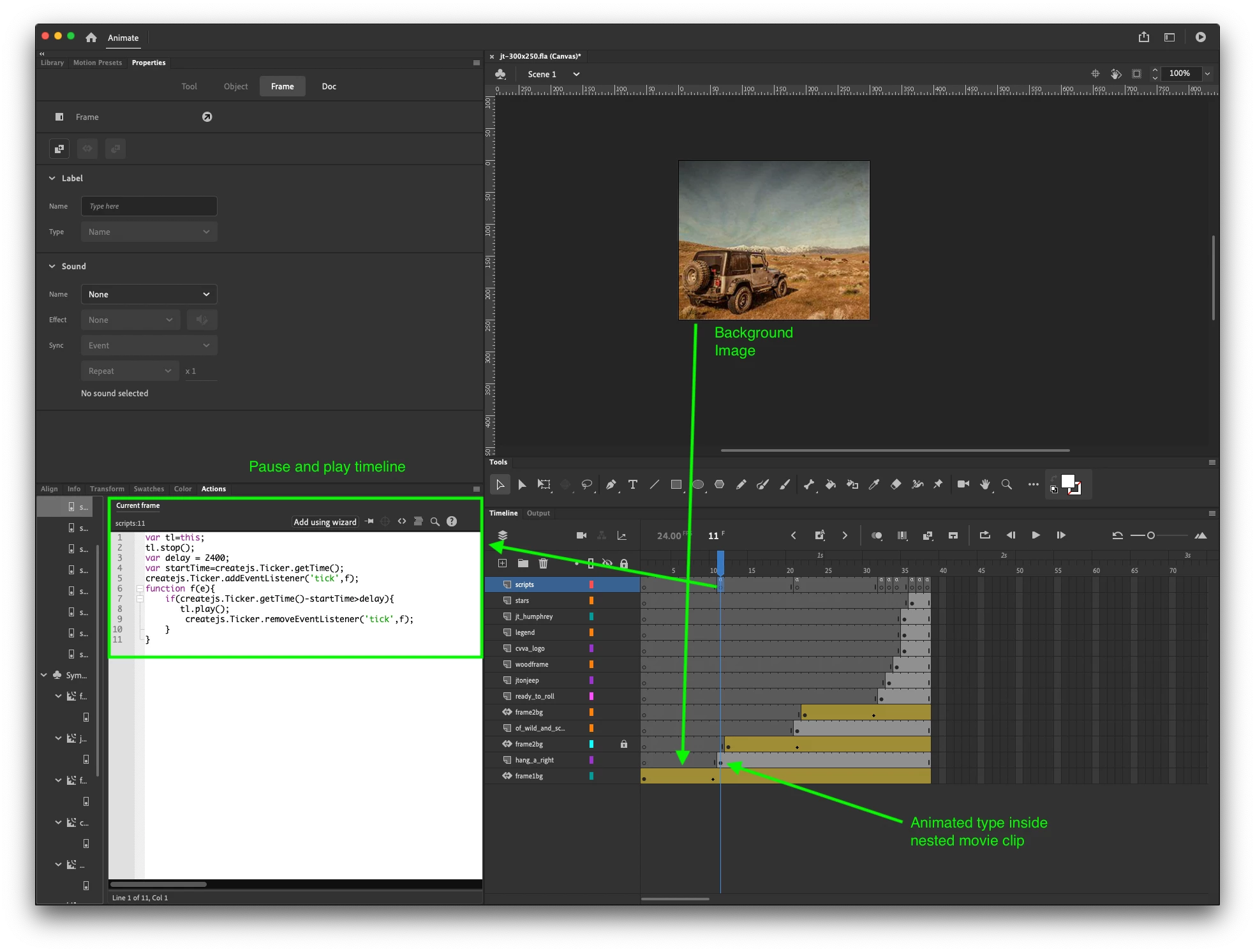Click Find in the Actions panel
The height and width of the screenshot is (952, 1255).
click(x=435, y=521)
